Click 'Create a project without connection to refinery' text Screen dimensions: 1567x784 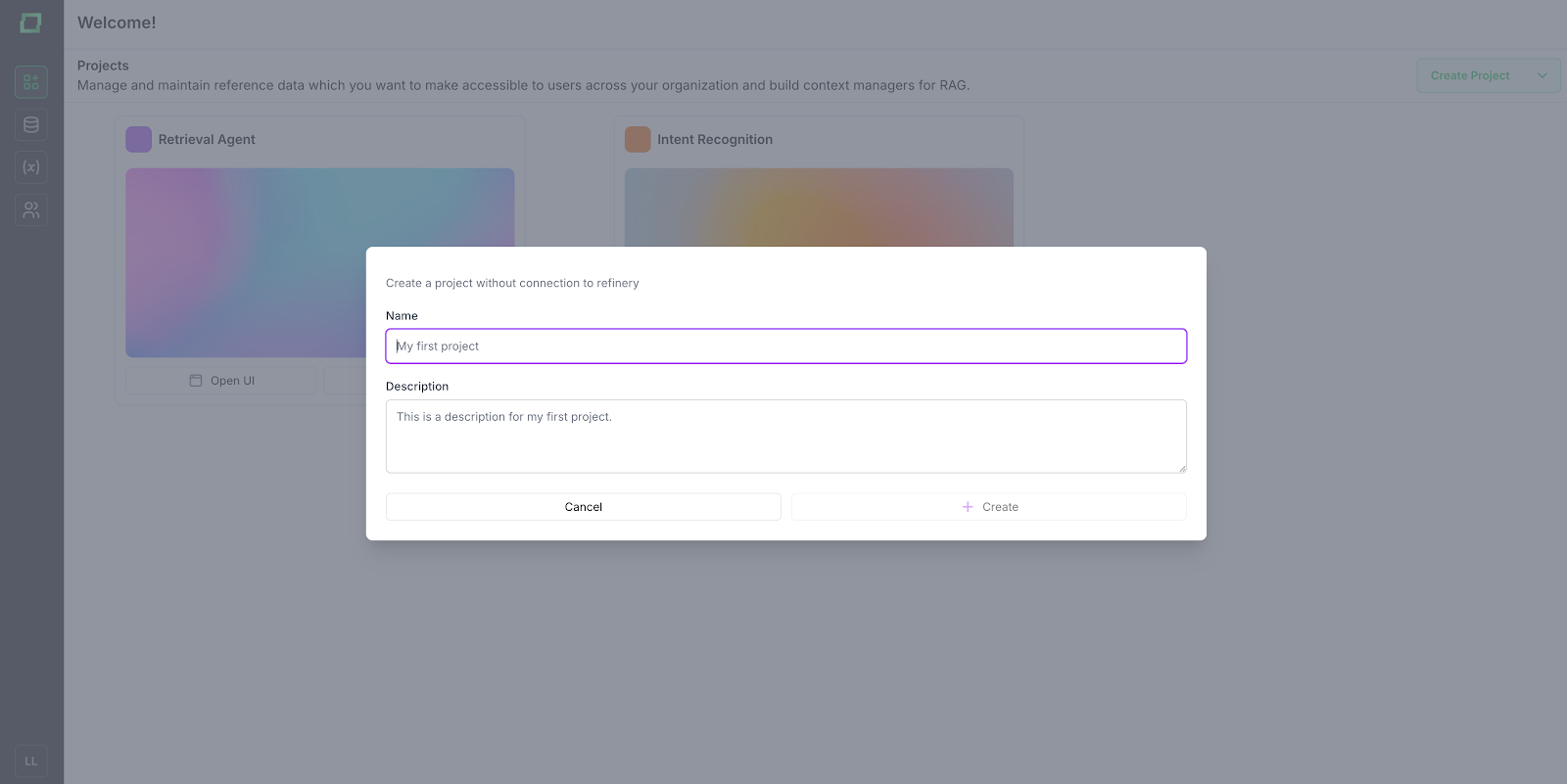[512, 283]
